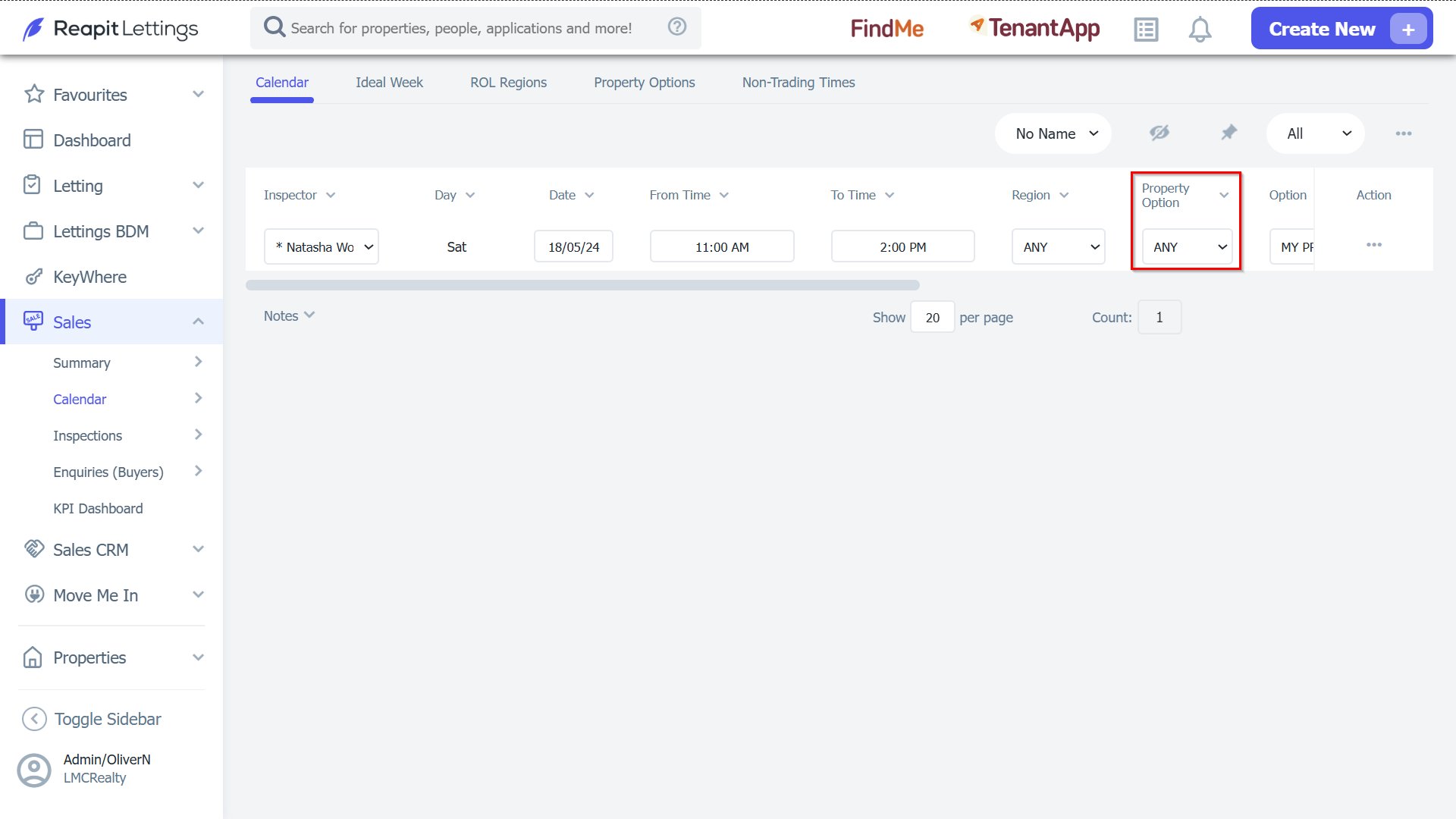Click the pin icon in the toolbar

1228,133
